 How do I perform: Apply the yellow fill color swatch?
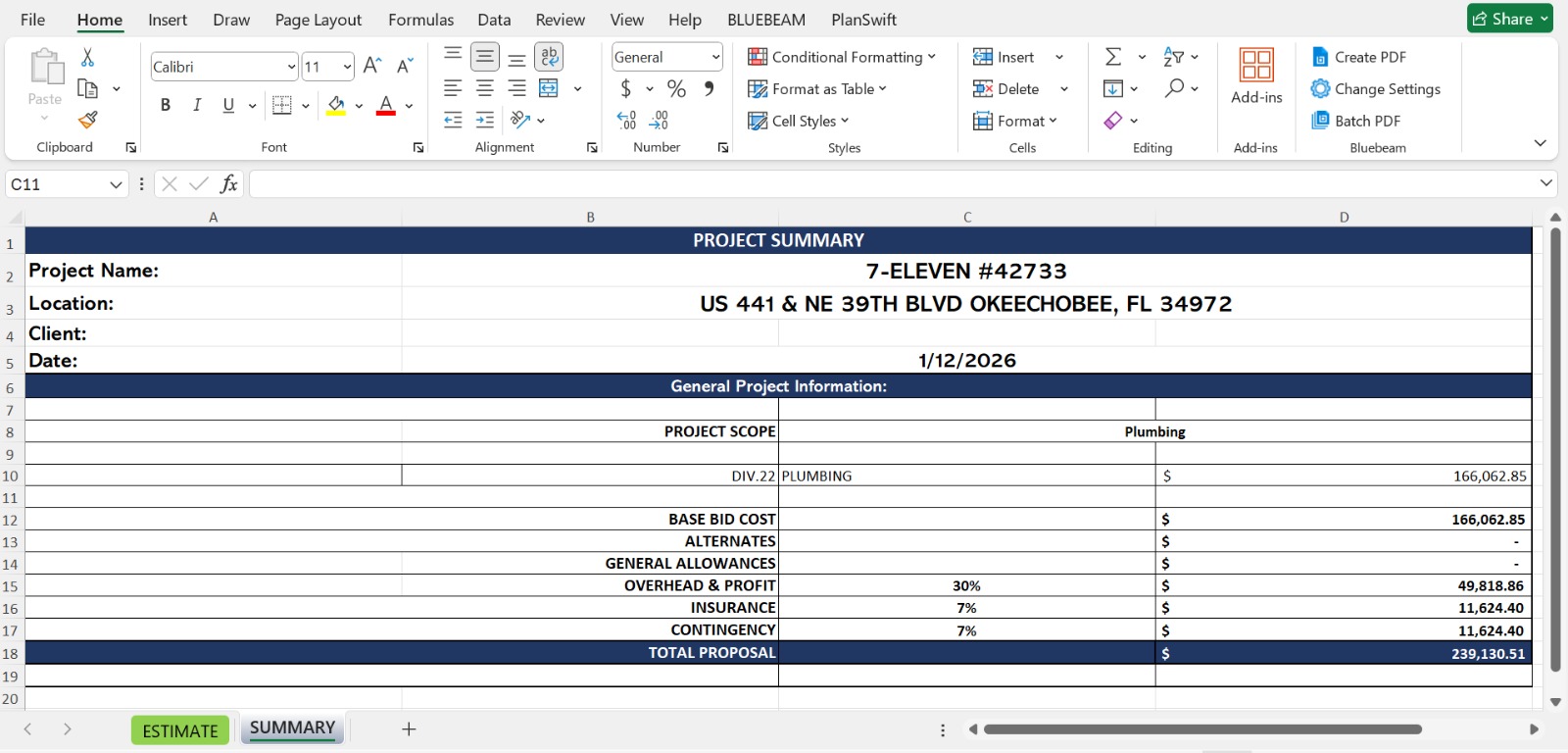tap(336, 106)
